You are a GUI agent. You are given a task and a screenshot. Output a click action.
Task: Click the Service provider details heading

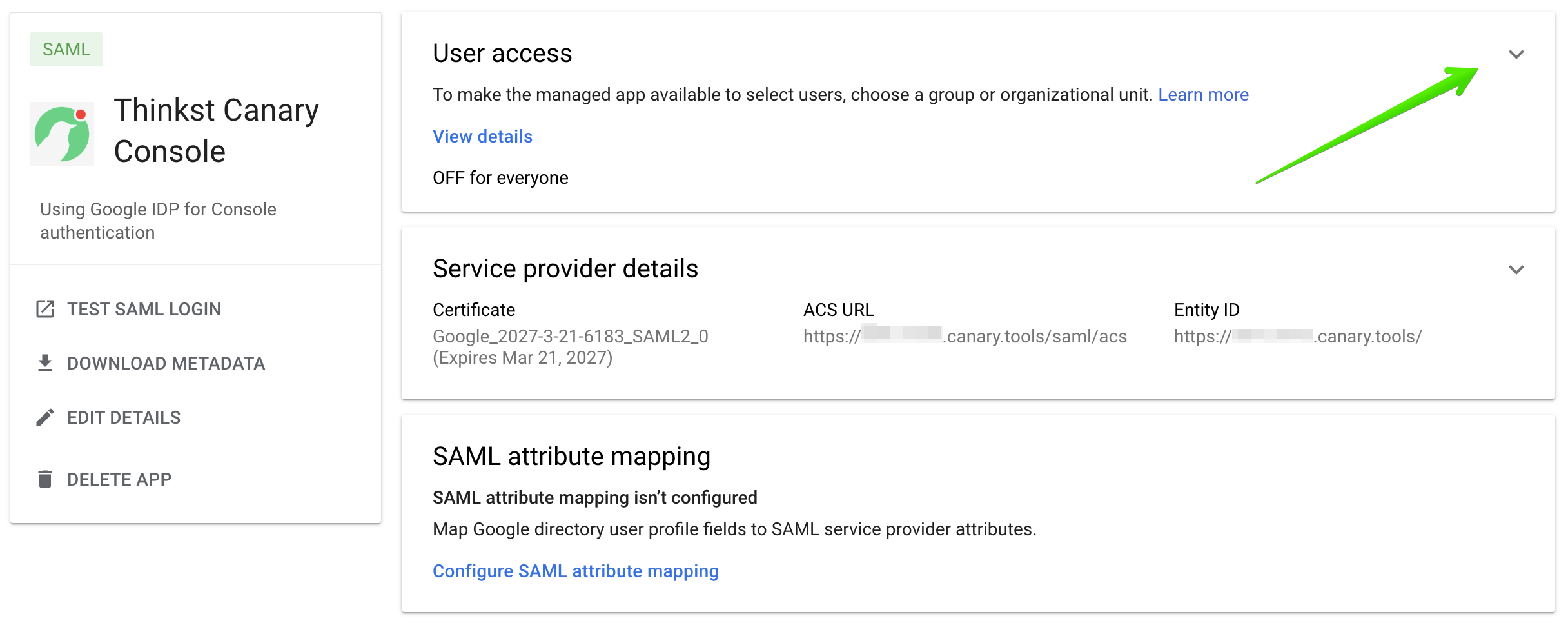click(565, 268)
